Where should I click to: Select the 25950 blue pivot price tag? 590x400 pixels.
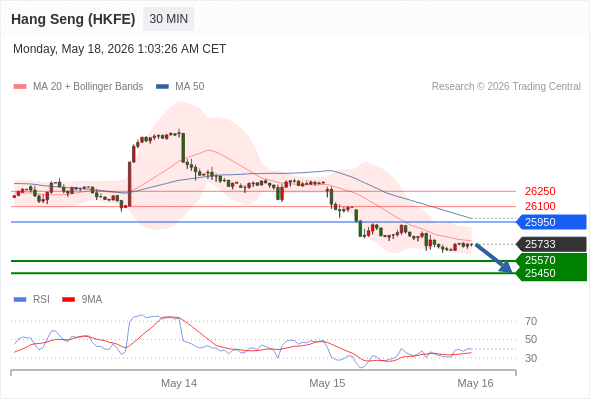tap(552, 222)
